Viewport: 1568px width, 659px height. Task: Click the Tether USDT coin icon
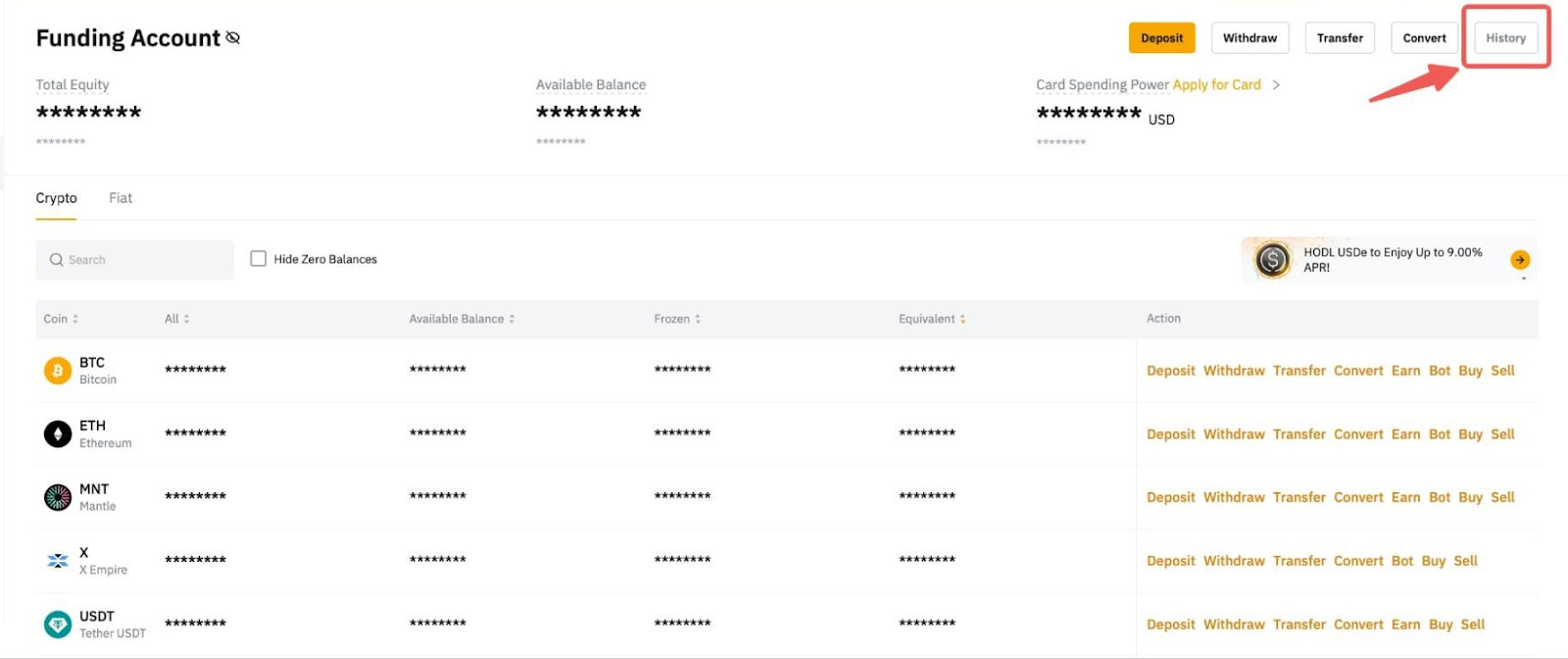[x=58, y=624]
